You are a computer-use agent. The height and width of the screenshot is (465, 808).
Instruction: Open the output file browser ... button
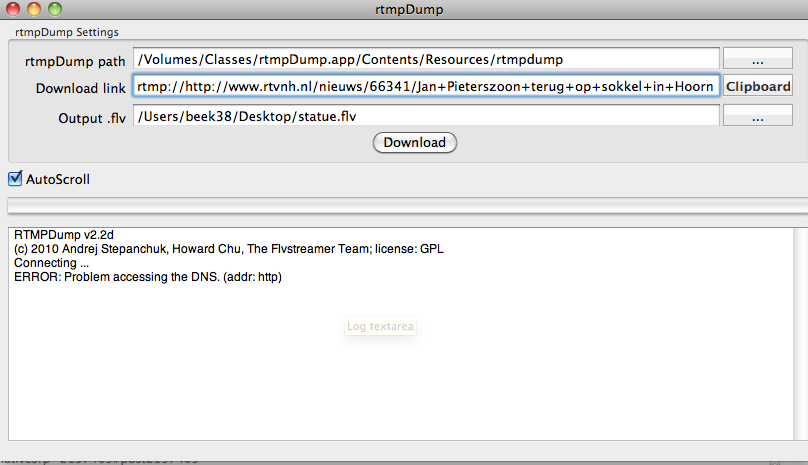(757, 117)
